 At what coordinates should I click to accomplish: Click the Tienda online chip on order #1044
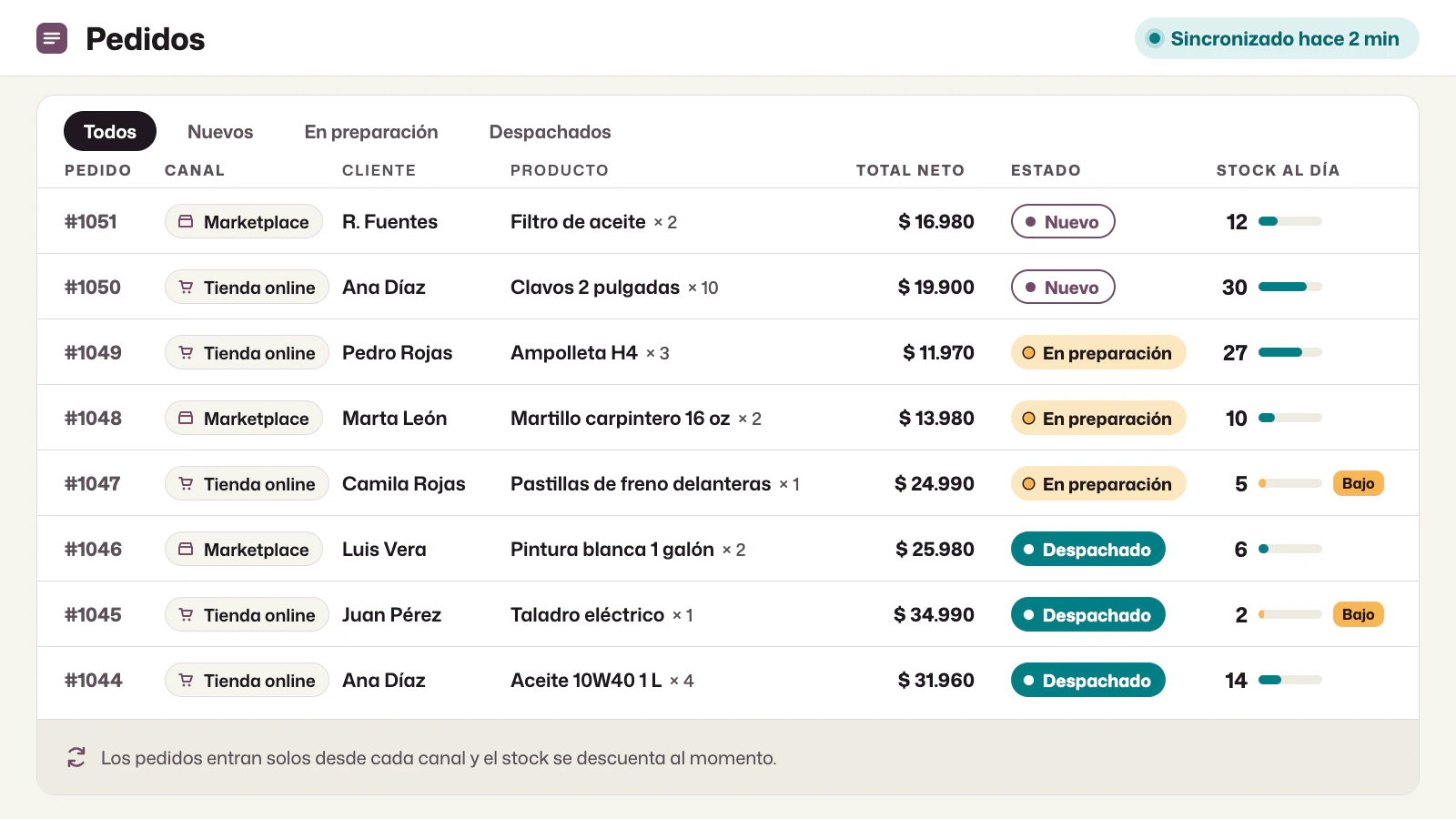point(247,680)
